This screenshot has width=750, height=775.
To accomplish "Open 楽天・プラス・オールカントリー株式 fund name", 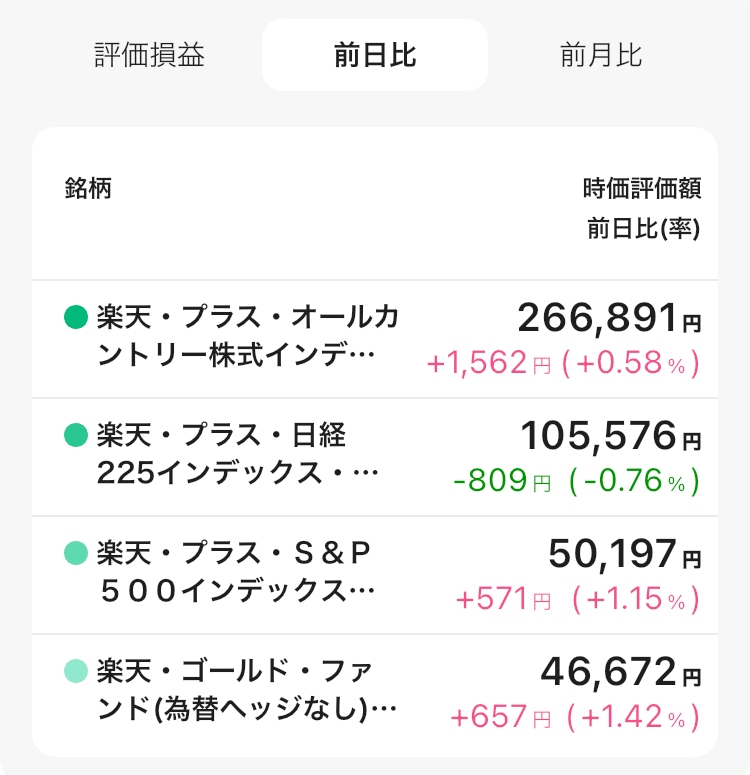I will click(247, 337).
